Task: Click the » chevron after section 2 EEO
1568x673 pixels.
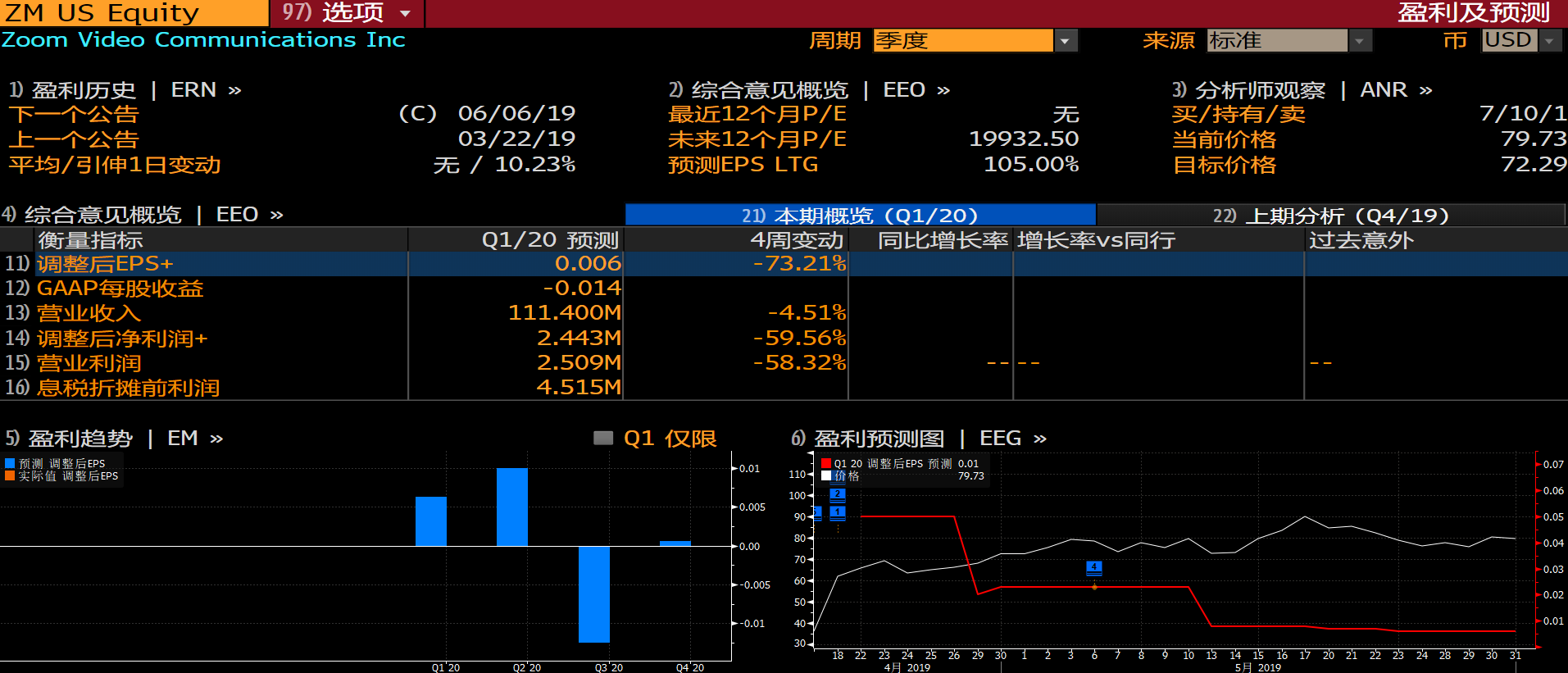Action: tap(943, 90)
